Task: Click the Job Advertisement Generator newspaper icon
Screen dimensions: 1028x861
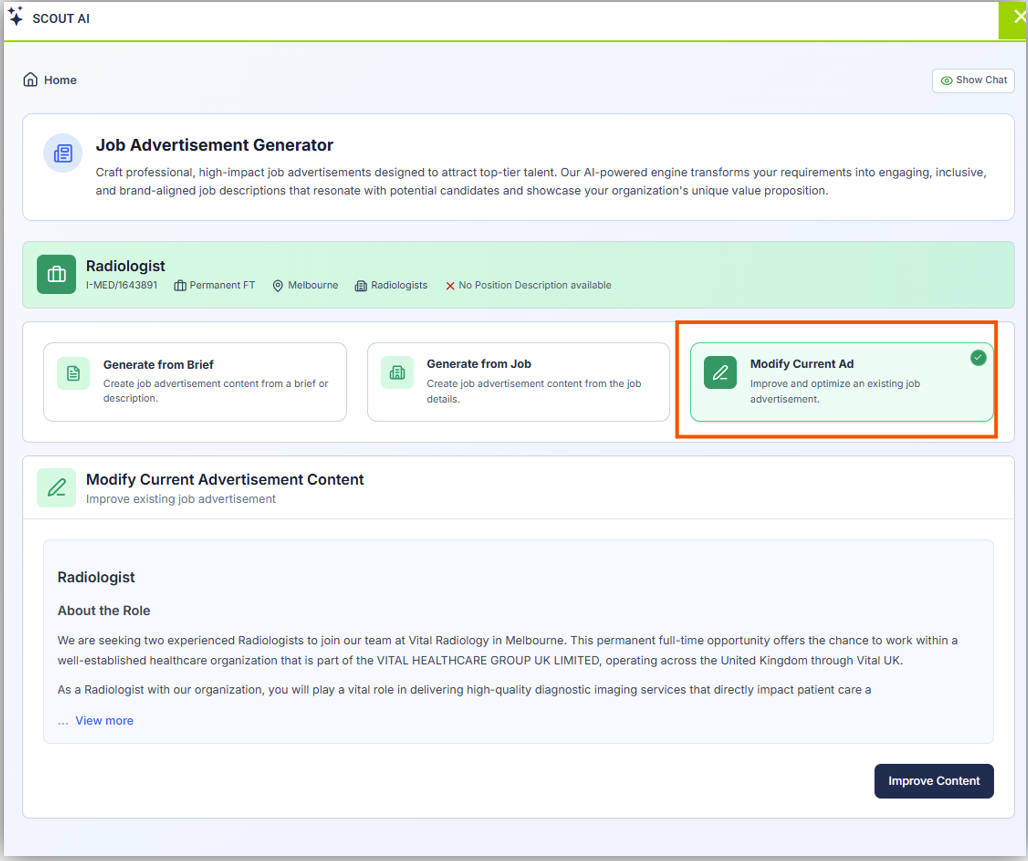Action: pos(63,153)
